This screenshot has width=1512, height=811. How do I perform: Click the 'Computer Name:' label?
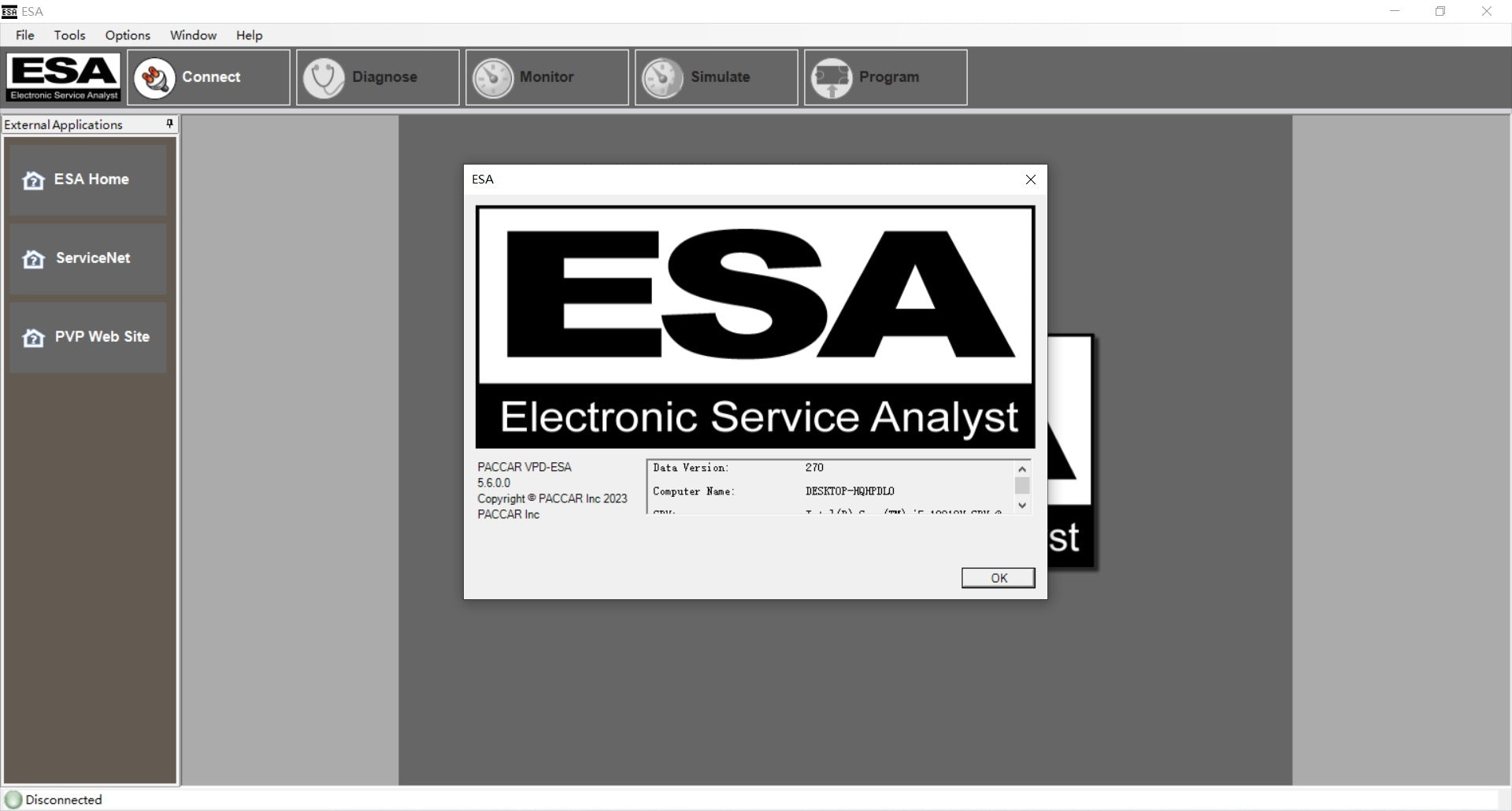click(x=694, y=491)
